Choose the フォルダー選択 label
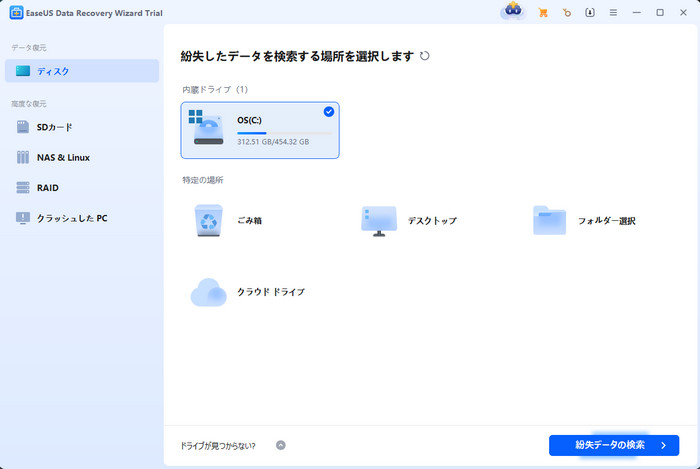The image size is (700, 469). coord(607,220)
